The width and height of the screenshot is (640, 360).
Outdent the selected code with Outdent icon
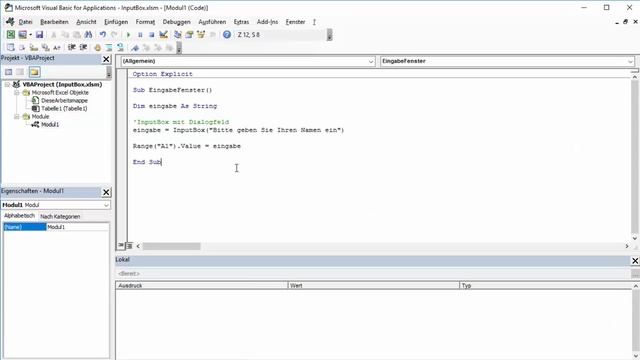tap(83, 48)
